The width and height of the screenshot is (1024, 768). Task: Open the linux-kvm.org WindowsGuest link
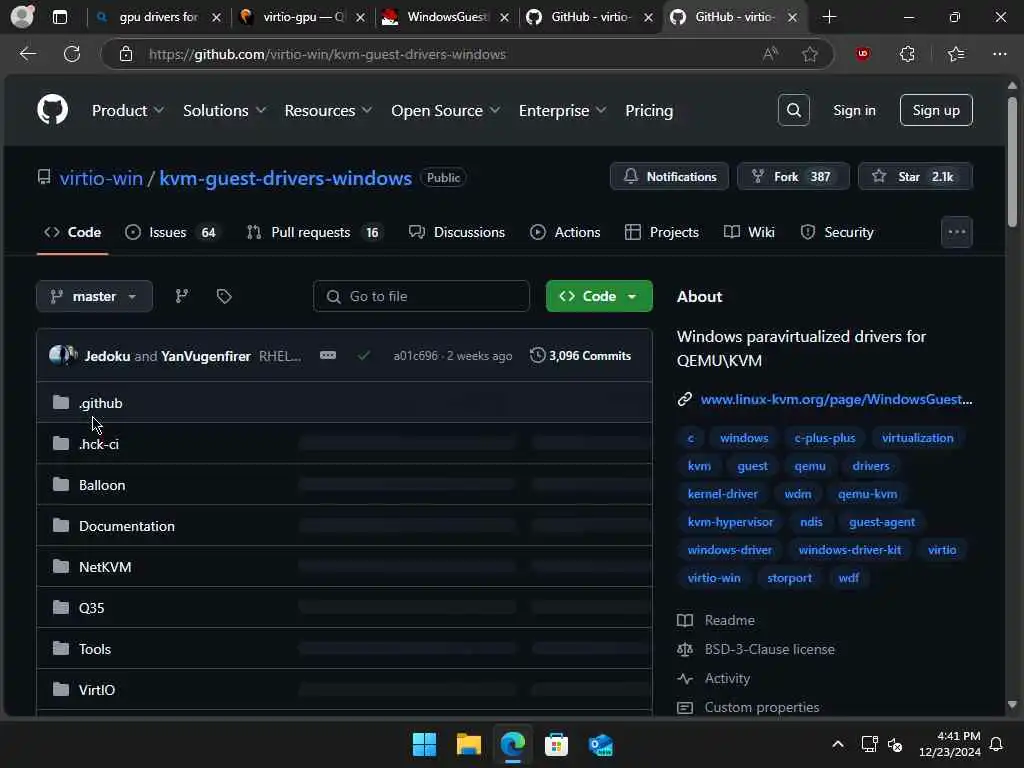[x=836, y=399]
